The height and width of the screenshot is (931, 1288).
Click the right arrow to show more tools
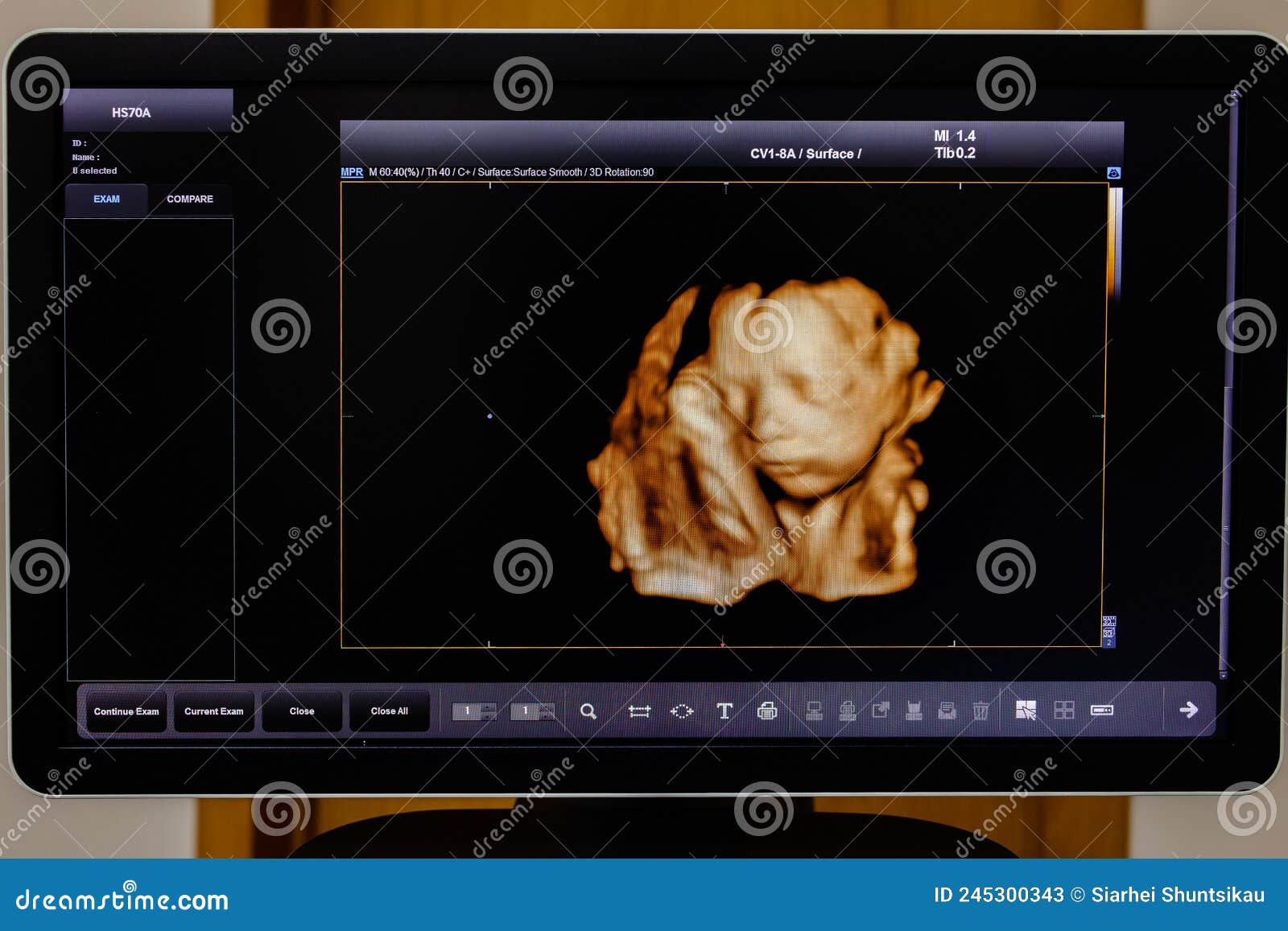tap(1189, 711)
